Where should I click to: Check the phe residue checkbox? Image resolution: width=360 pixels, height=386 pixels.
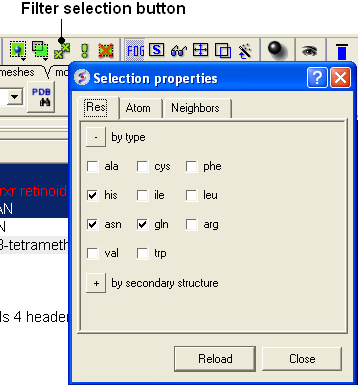[x=191, y=166]
